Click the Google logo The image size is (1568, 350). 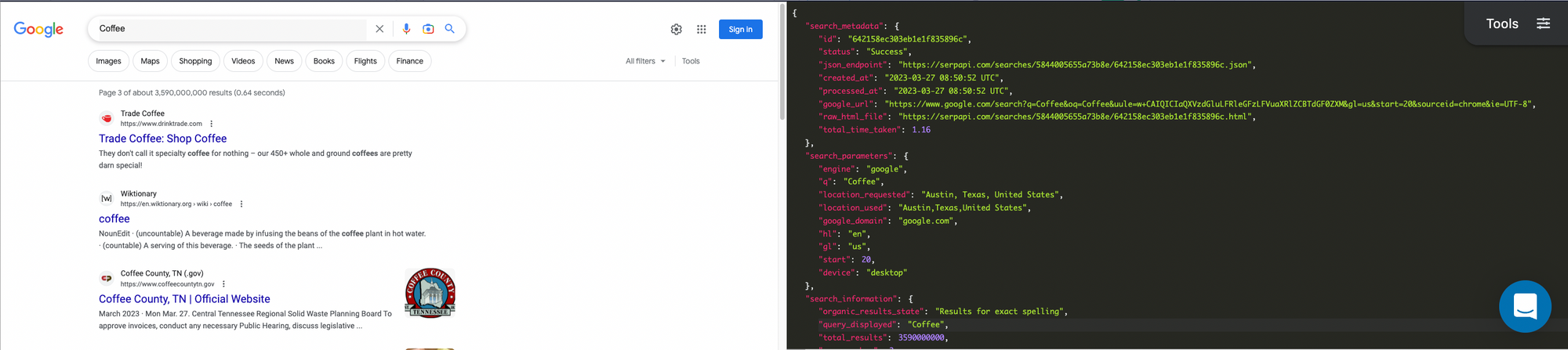pyautogui.click(x=38, y=29)
